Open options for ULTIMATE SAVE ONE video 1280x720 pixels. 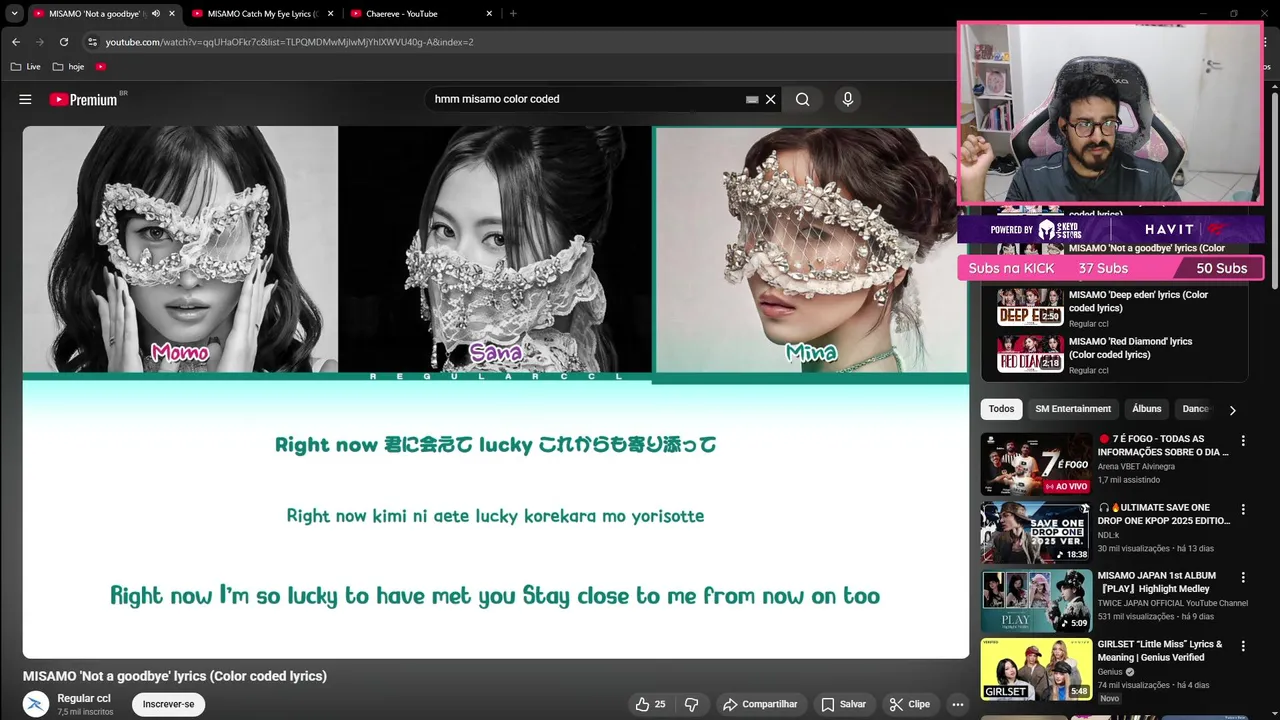coord(1243,509)
